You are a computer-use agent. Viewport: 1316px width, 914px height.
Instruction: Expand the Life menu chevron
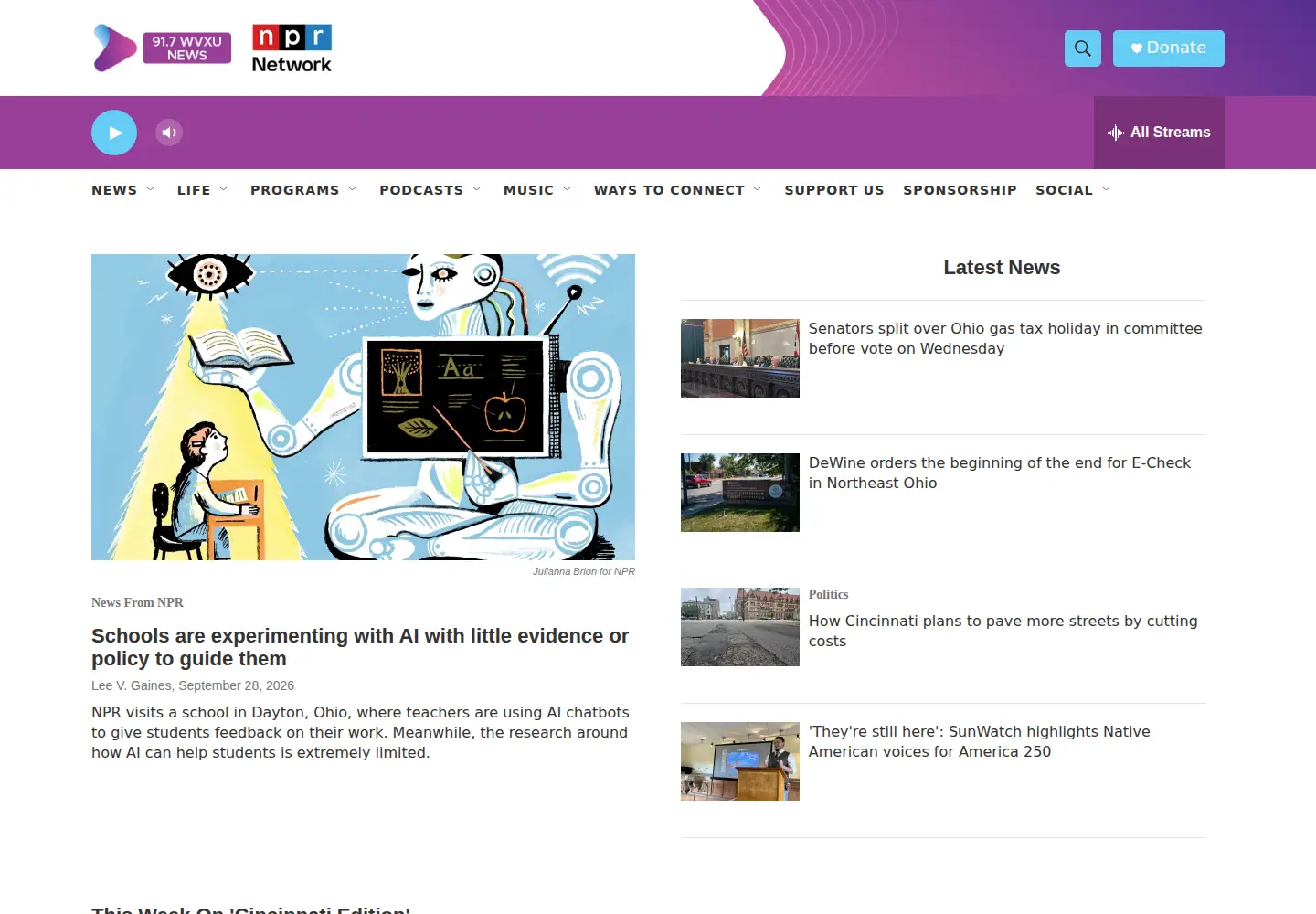pos(224,189)
